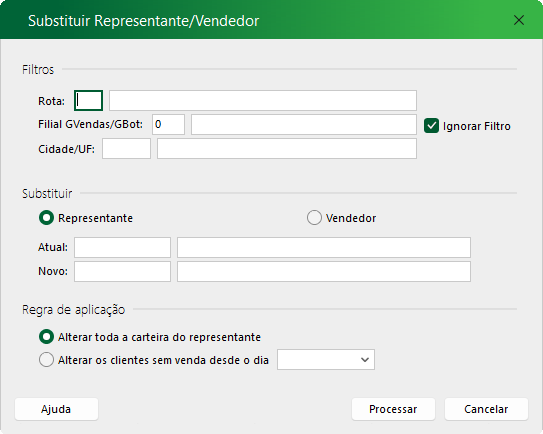Screen dimensions: 543x434
Task: Click the Cancelar button
Action: tap(486, 409)
